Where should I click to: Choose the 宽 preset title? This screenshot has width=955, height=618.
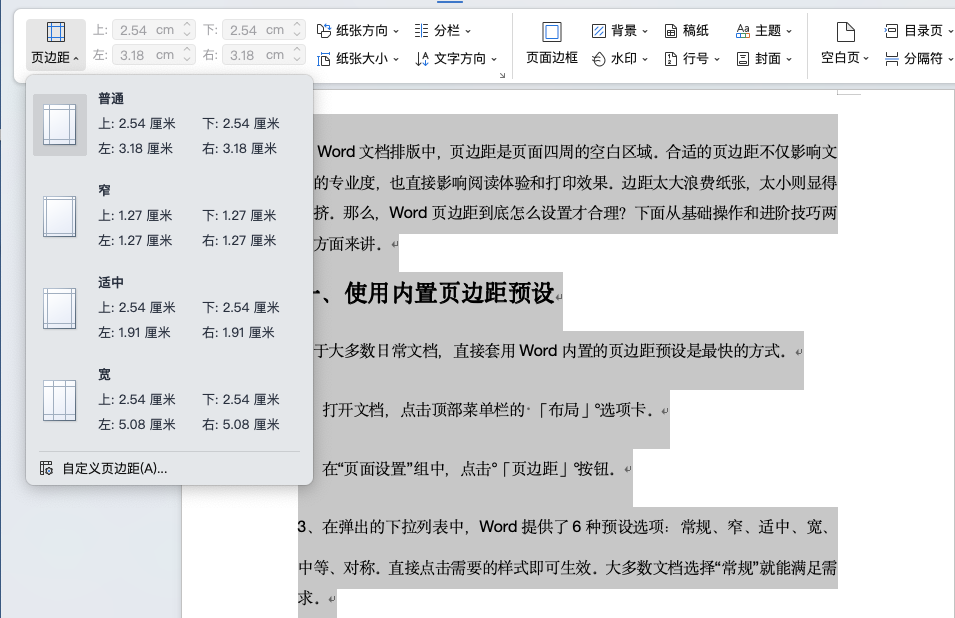[105, 374]
